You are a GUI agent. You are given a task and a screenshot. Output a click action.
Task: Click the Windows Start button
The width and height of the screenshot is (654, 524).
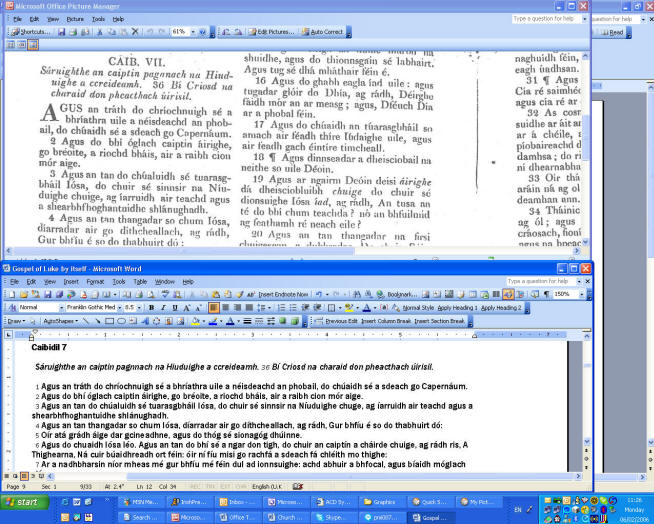[x=25, y=502]
